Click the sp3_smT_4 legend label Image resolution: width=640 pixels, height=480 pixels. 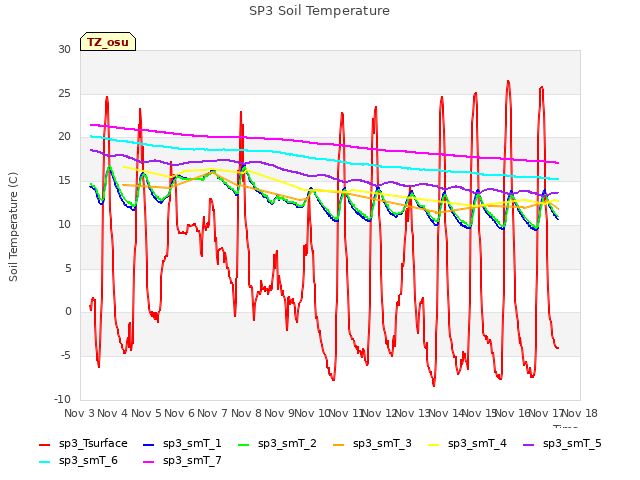(477, 444)
